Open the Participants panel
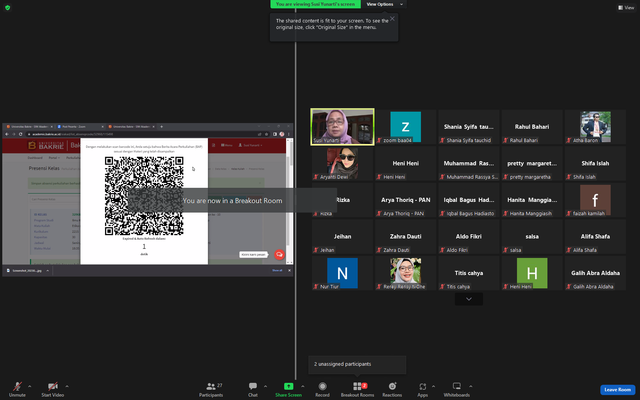Viewport: 640px width, 400px height. (x=211, y=389)
